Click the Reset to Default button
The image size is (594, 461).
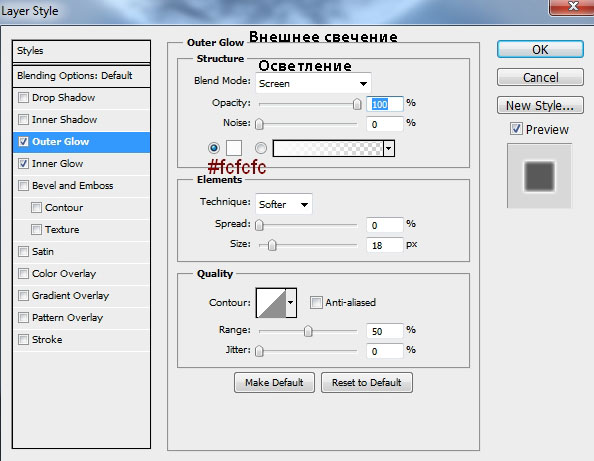click(x=367, y=383)
